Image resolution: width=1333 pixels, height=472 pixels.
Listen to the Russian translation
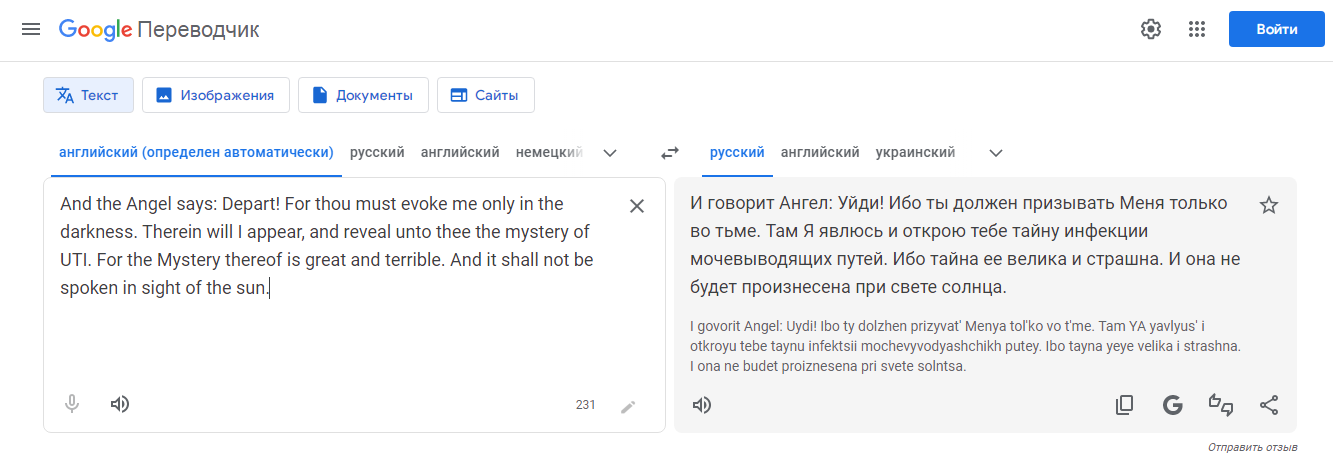click(x=702, y=405)
